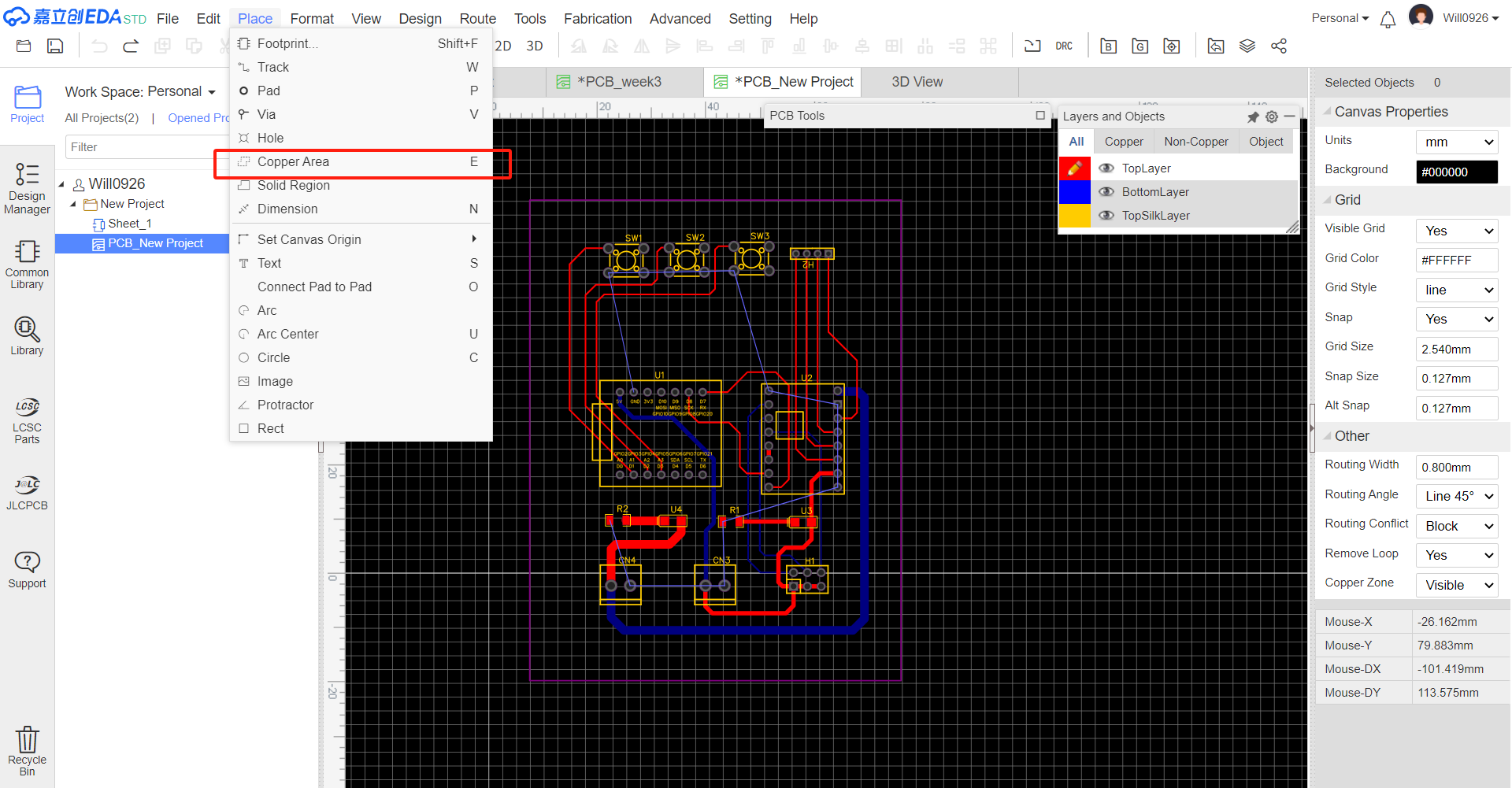Open the Units dropdown
This screenshot has height=788, width=1512.
[1456, 142]
